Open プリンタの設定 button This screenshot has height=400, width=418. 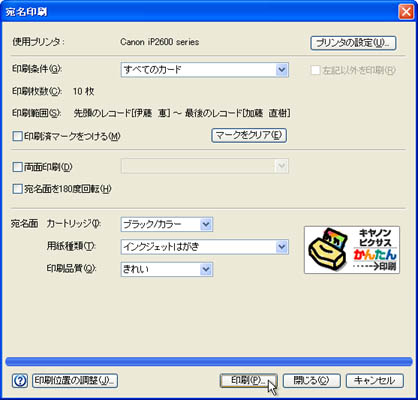(353, 43)
